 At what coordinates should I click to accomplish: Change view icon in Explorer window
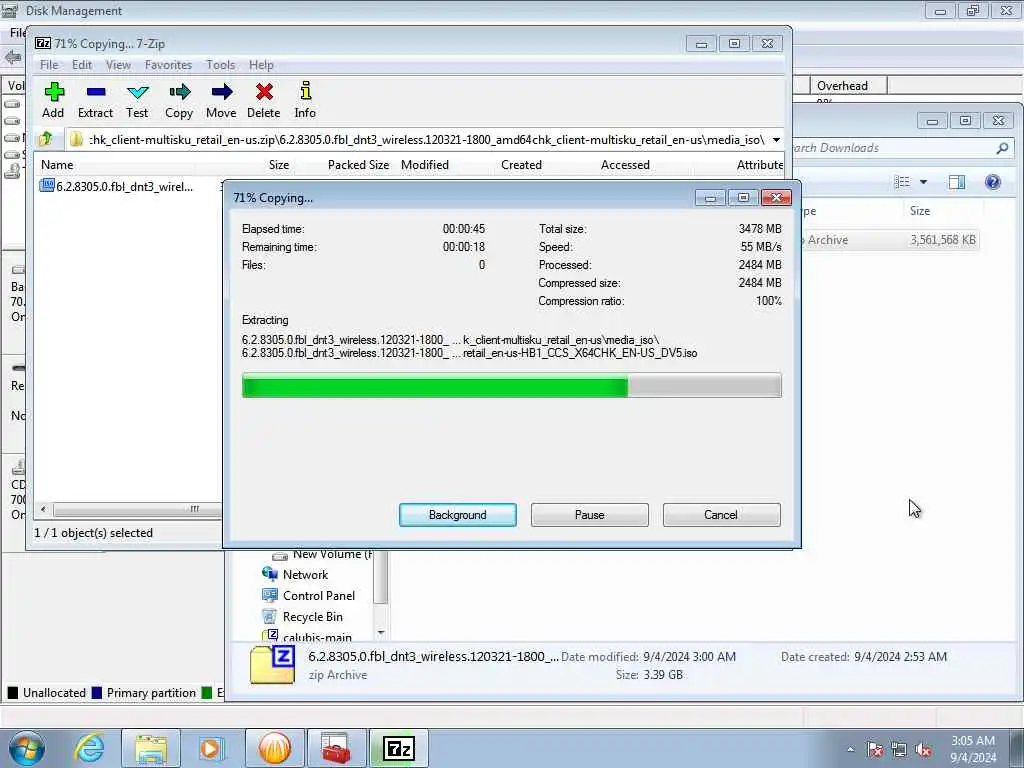[902, 182]
